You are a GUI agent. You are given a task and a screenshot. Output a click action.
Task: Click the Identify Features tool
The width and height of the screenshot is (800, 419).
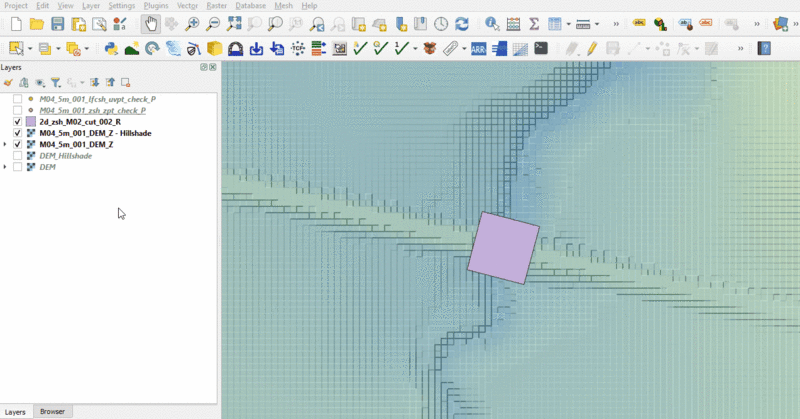click(491, 23)
